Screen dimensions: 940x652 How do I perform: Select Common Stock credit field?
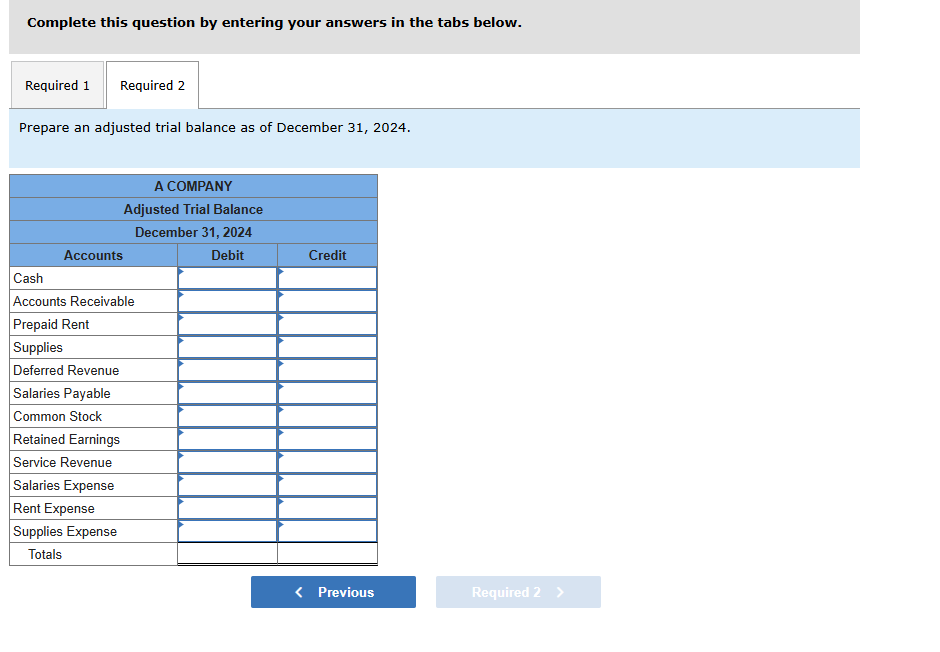[328, 416]
